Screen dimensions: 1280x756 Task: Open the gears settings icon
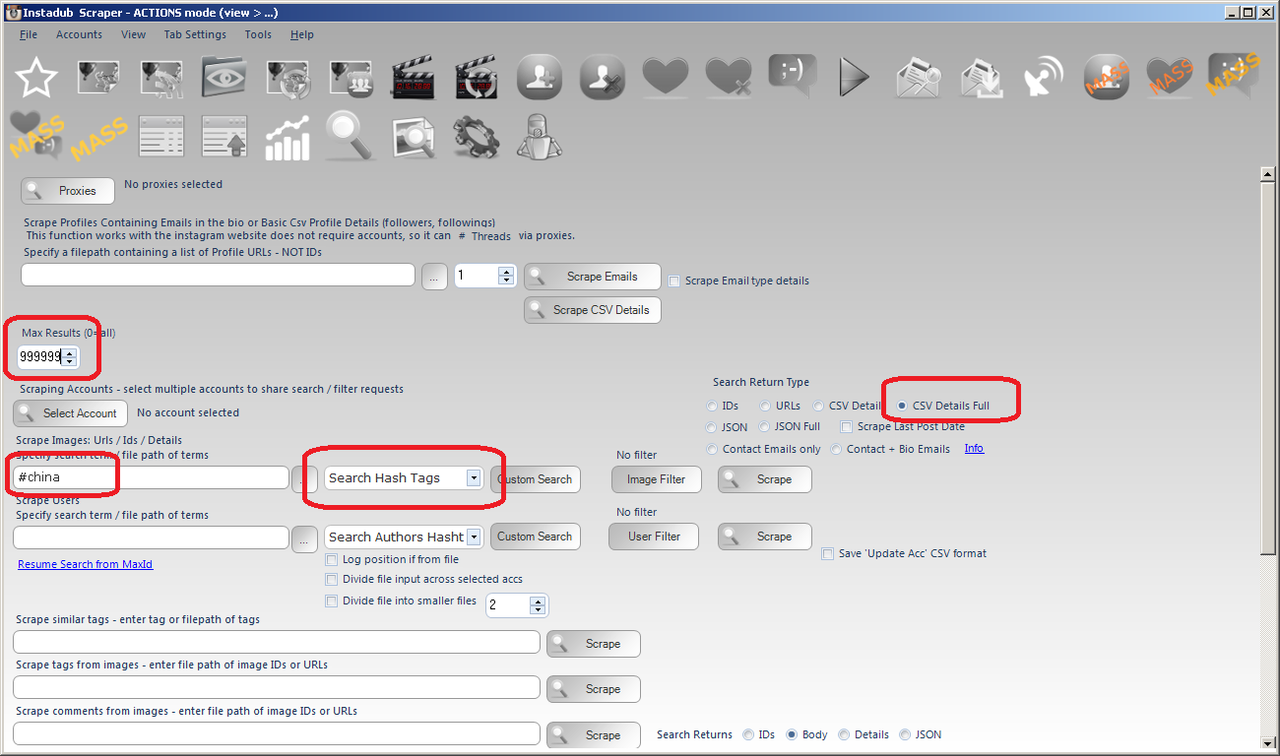coord(477,137)
